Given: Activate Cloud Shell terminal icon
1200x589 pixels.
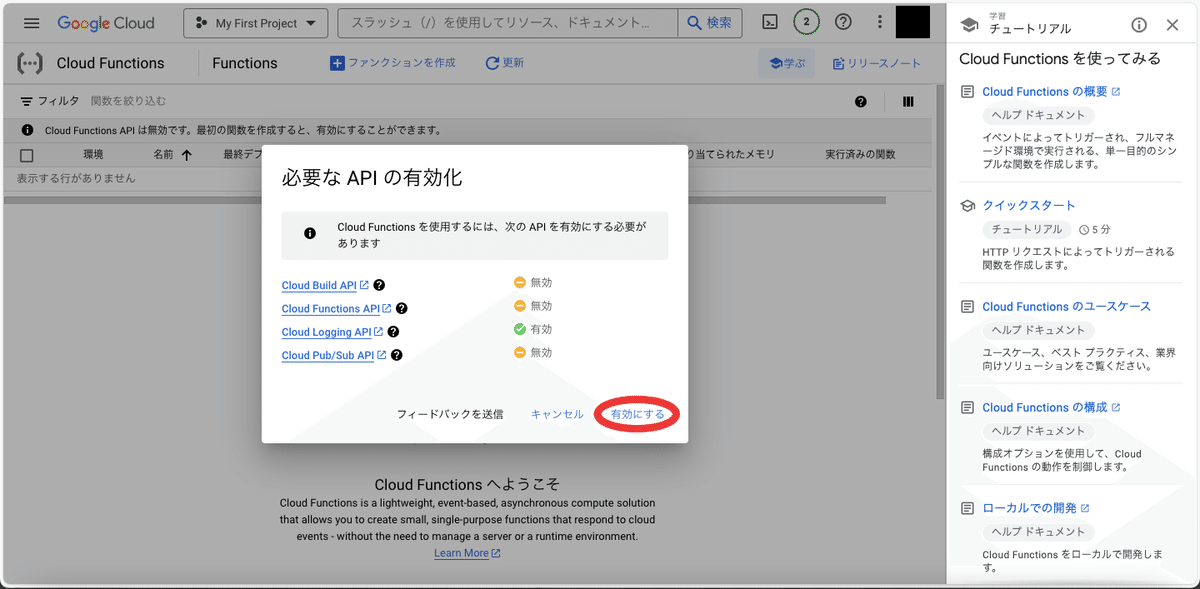Looking at the screenshot, I should coord(770,23).
